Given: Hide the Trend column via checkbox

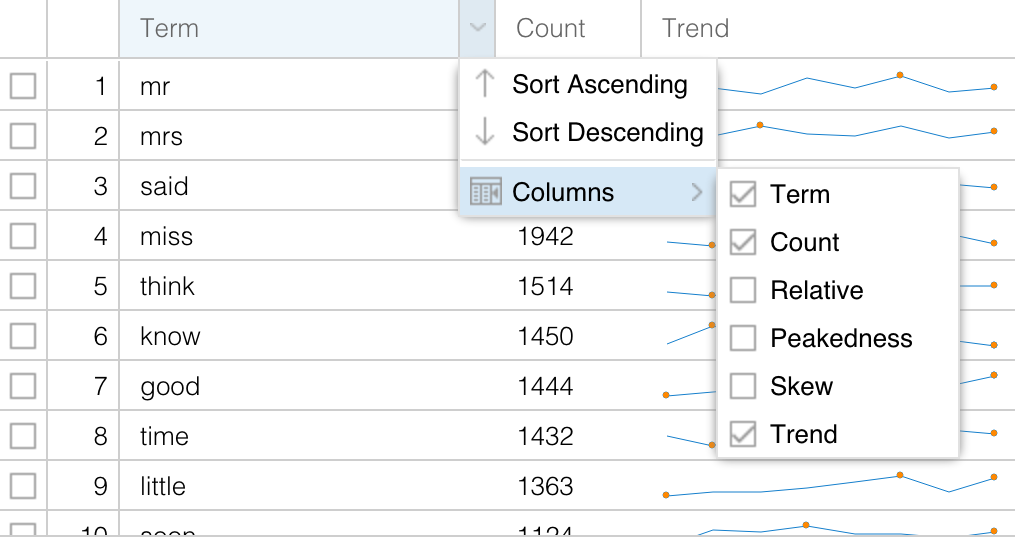Looking at the screenshot, I should pos(743,435).
